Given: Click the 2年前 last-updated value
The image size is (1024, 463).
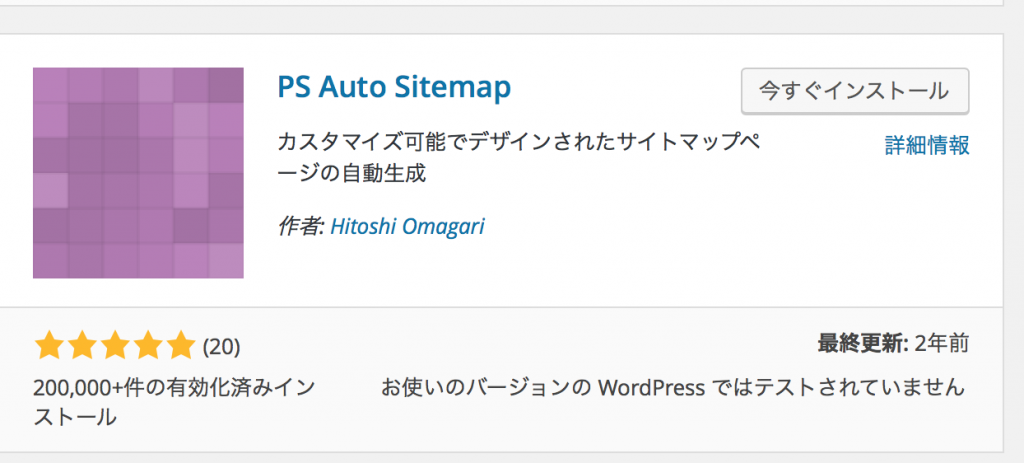Looking at the screenshot, I should pyautogui.click(x=942, y=345).
